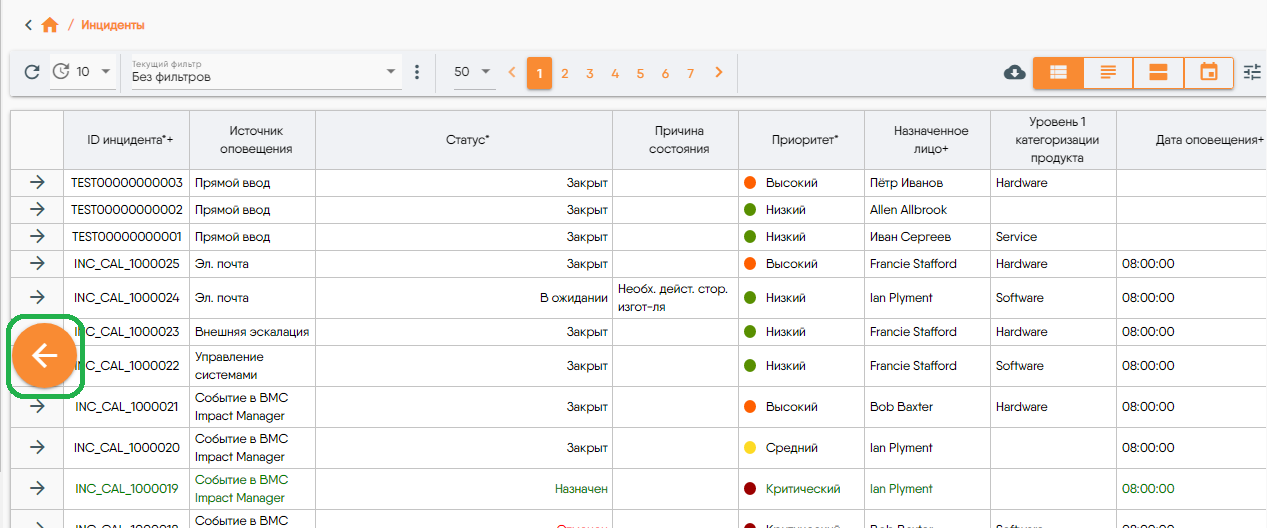The width and height of the screenshot is (1267, 528).
Task: Switch to table list view
Action: pos(1058,72)
